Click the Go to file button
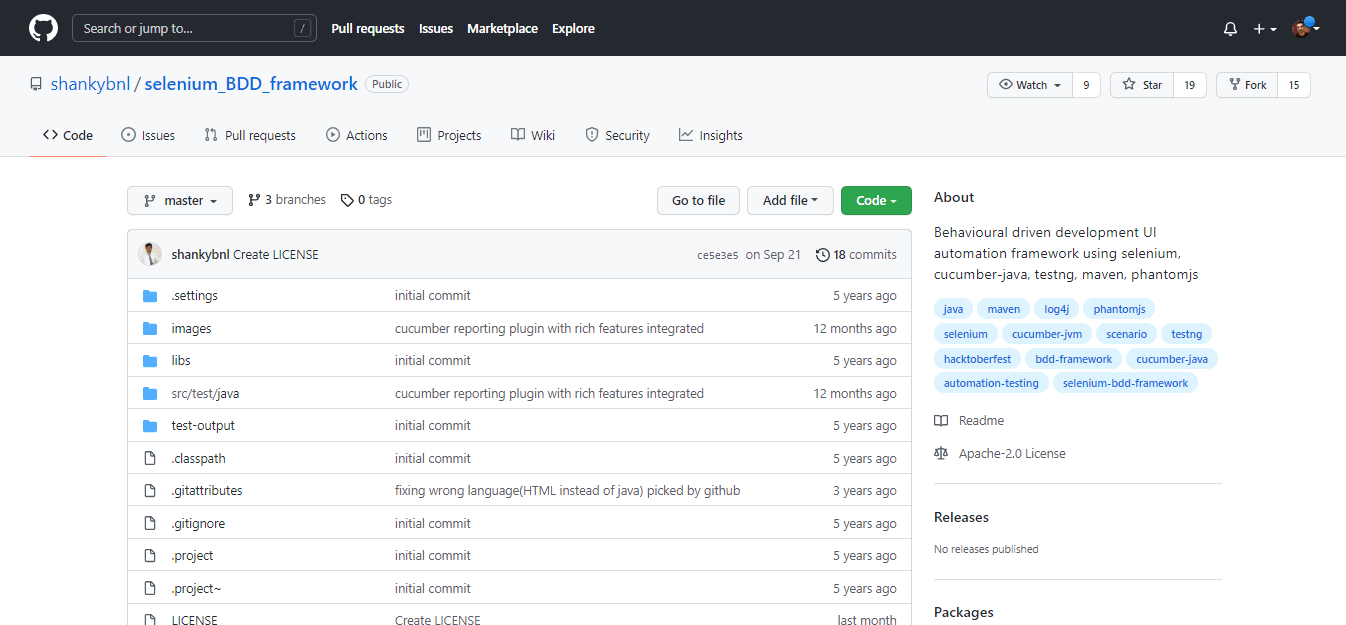 click(698, 201)
